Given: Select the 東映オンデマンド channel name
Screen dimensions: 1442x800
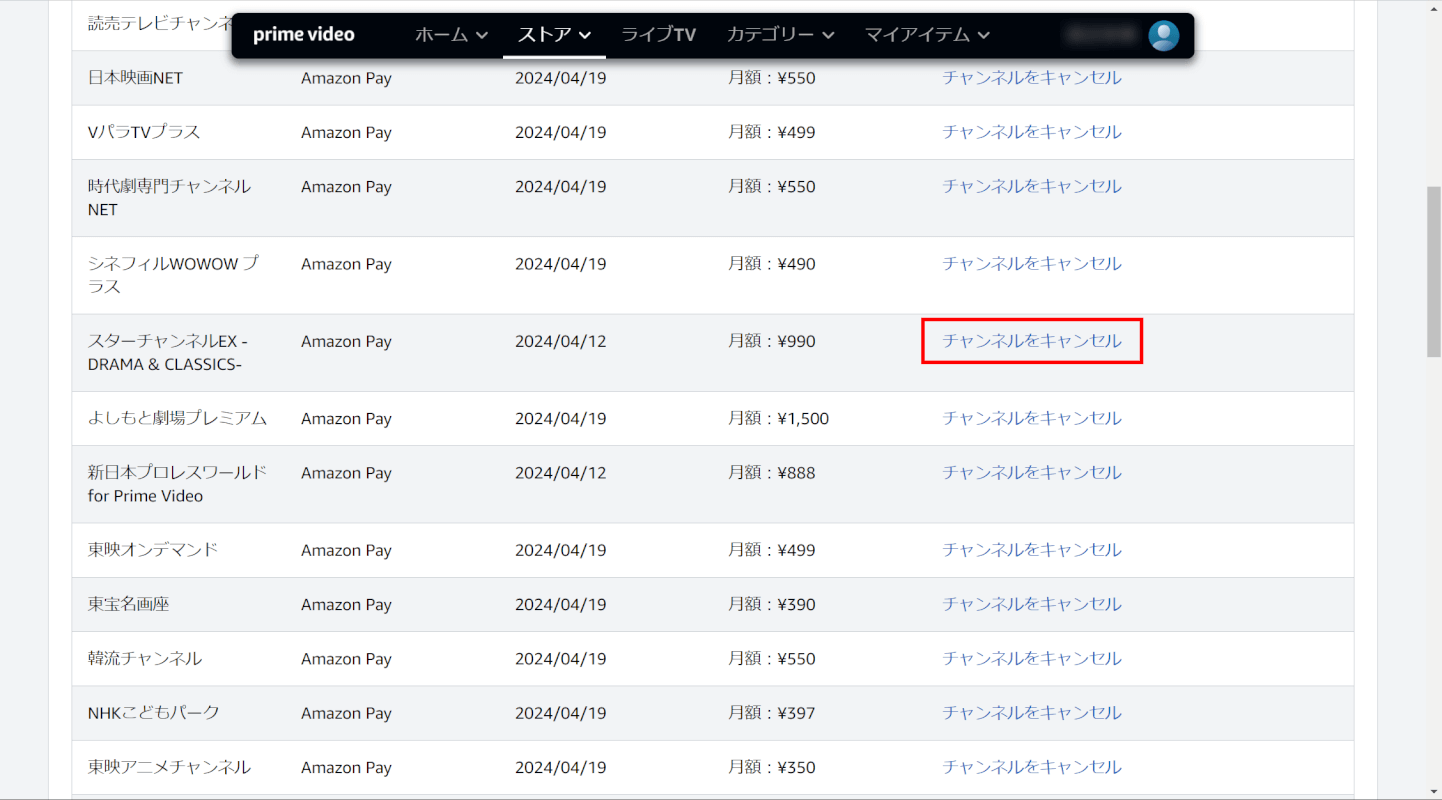Looking at the screenshot, I should [x=152, y=550].
